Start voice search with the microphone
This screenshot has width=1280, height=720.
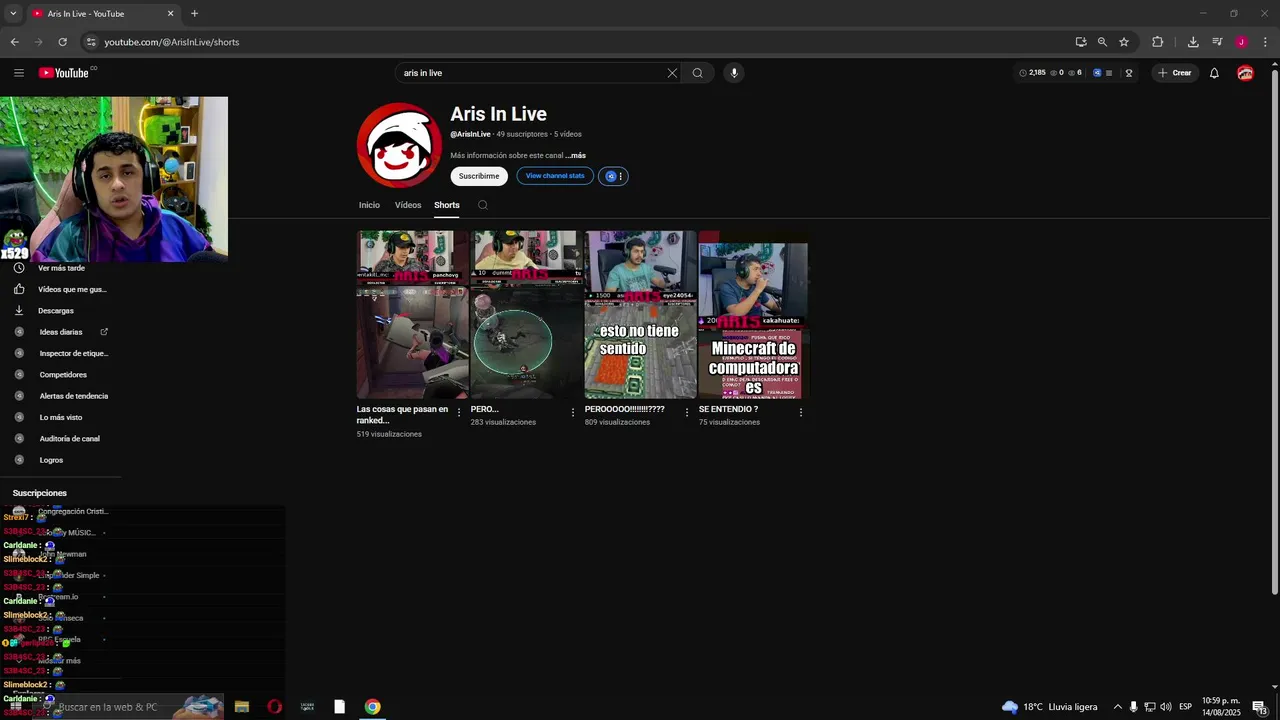coord(734,73)
